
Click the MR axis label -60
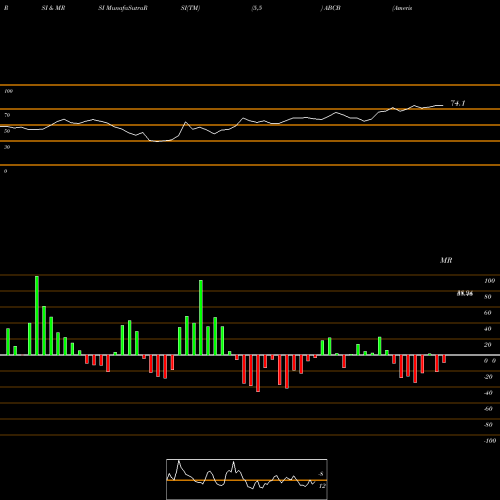(488, 409)
